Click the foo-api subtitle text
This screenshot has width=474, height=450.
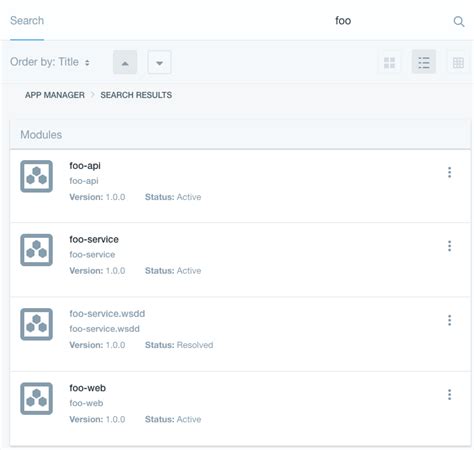[x=84, y=181]
